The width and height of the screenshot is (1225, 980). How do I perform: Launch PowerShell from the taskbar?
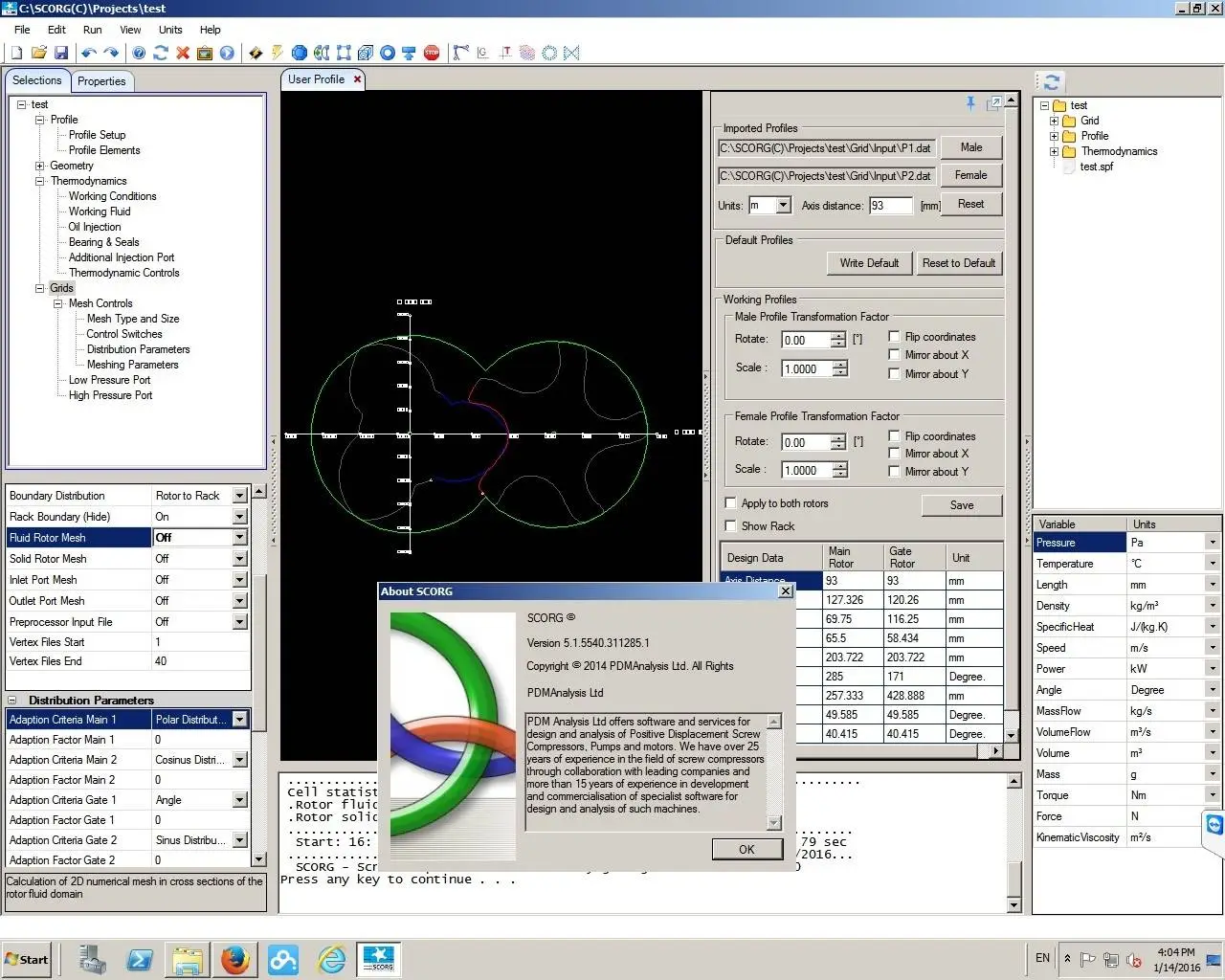[140, 959]
